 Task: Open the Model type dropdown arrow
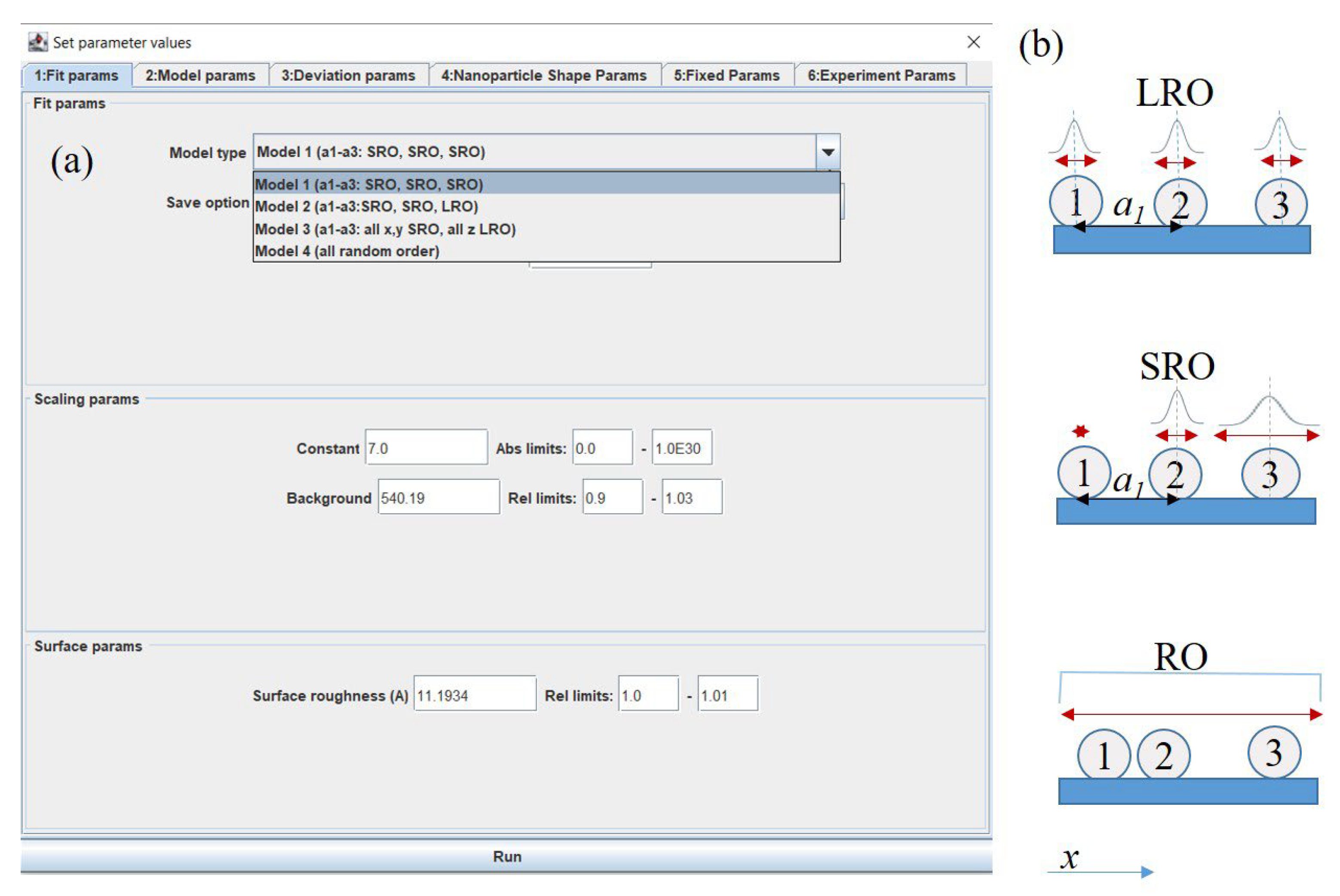coord(828,152)
